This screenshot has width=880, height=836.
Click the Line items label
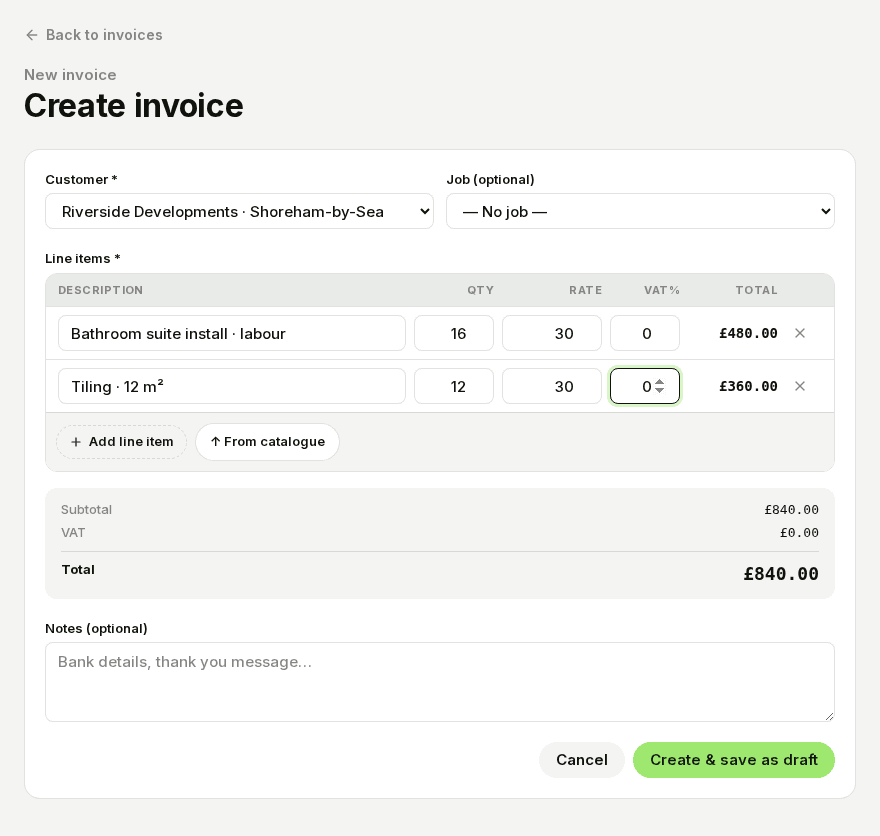click(x=82, y=259)
